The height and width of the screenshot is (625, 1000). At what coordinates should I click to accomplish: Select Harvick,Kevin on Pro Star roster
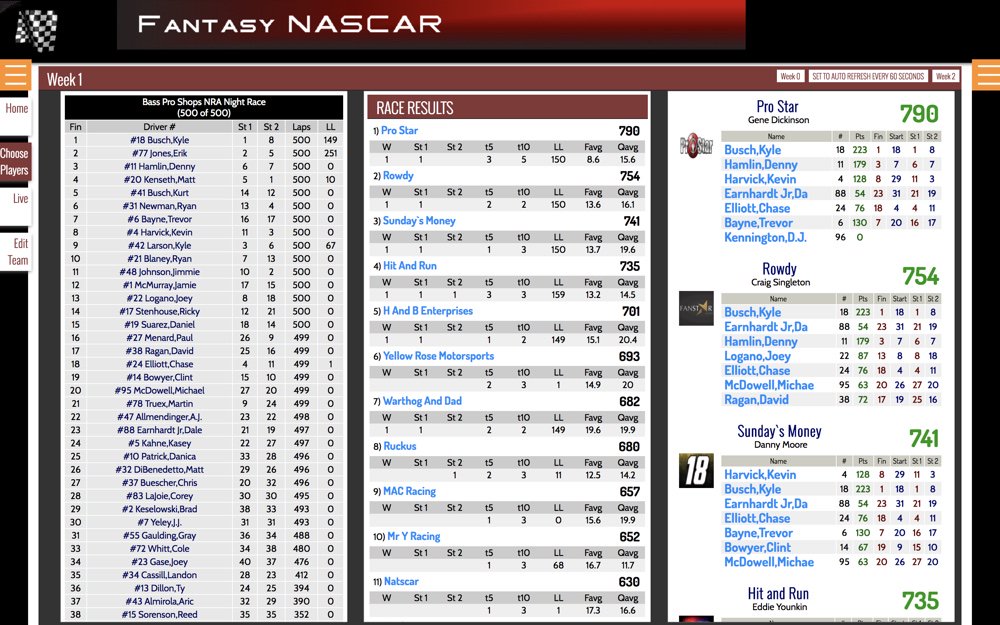[760, 179]
